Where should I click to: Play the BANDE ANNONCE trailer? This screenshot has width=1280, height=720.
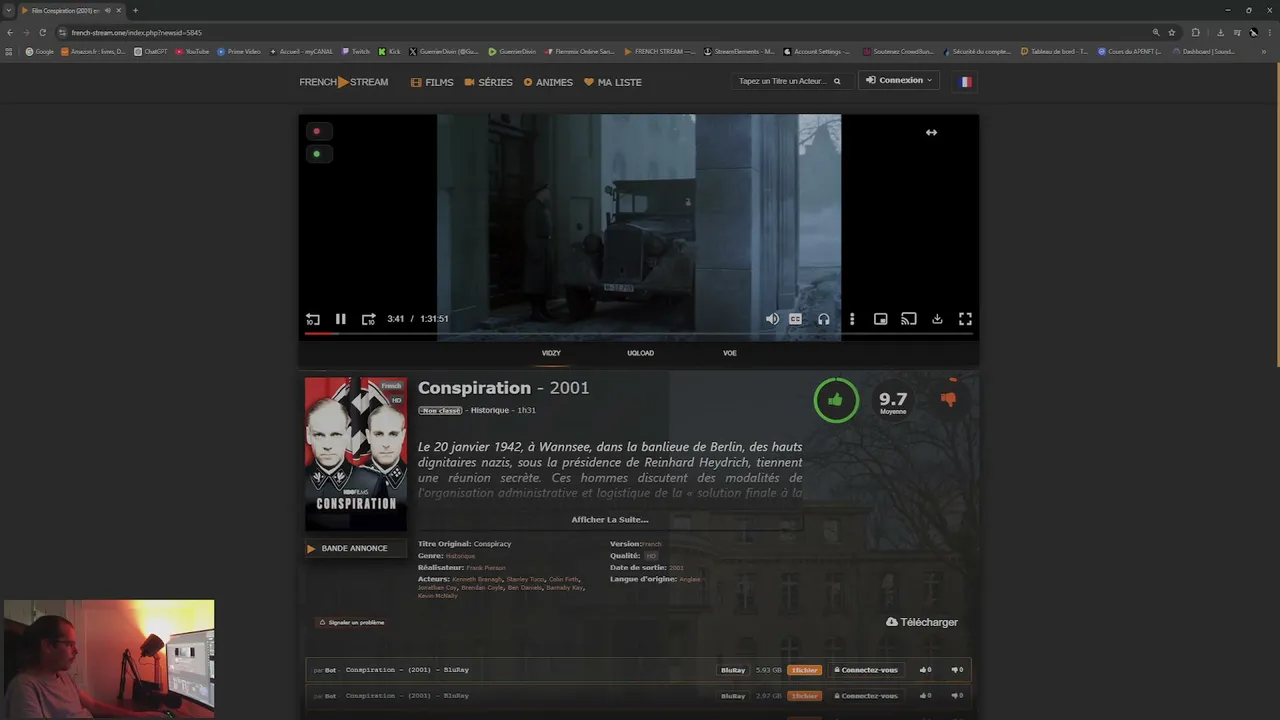pos(355,548)
